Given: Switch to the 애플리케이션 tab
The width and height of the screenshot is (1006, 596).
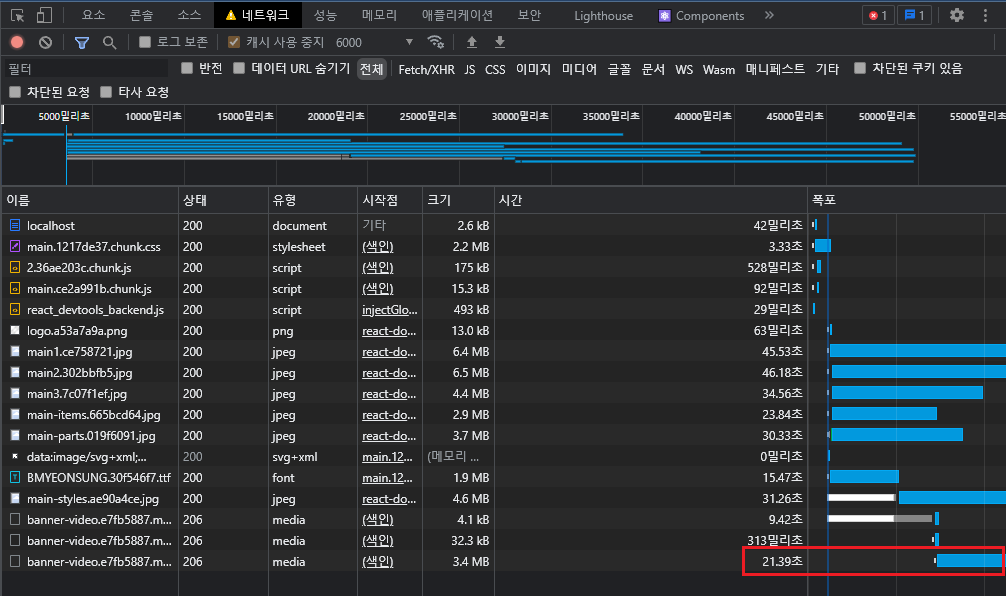Looking at the screenshot, I should 457,15.
